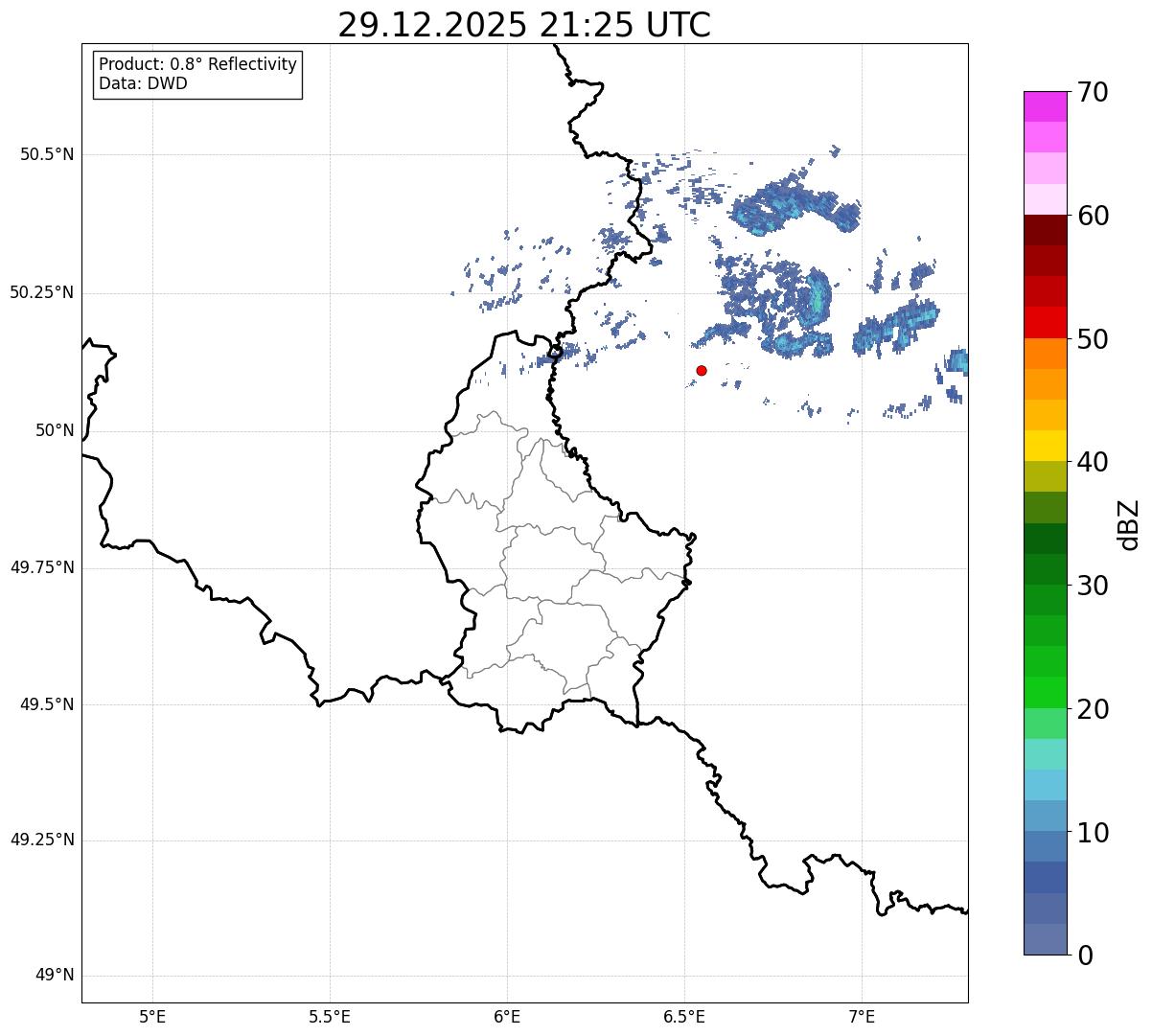Click the 49°N latitude label
Viewport: 1152px width, 1036px height.
(x=55, y=976)
